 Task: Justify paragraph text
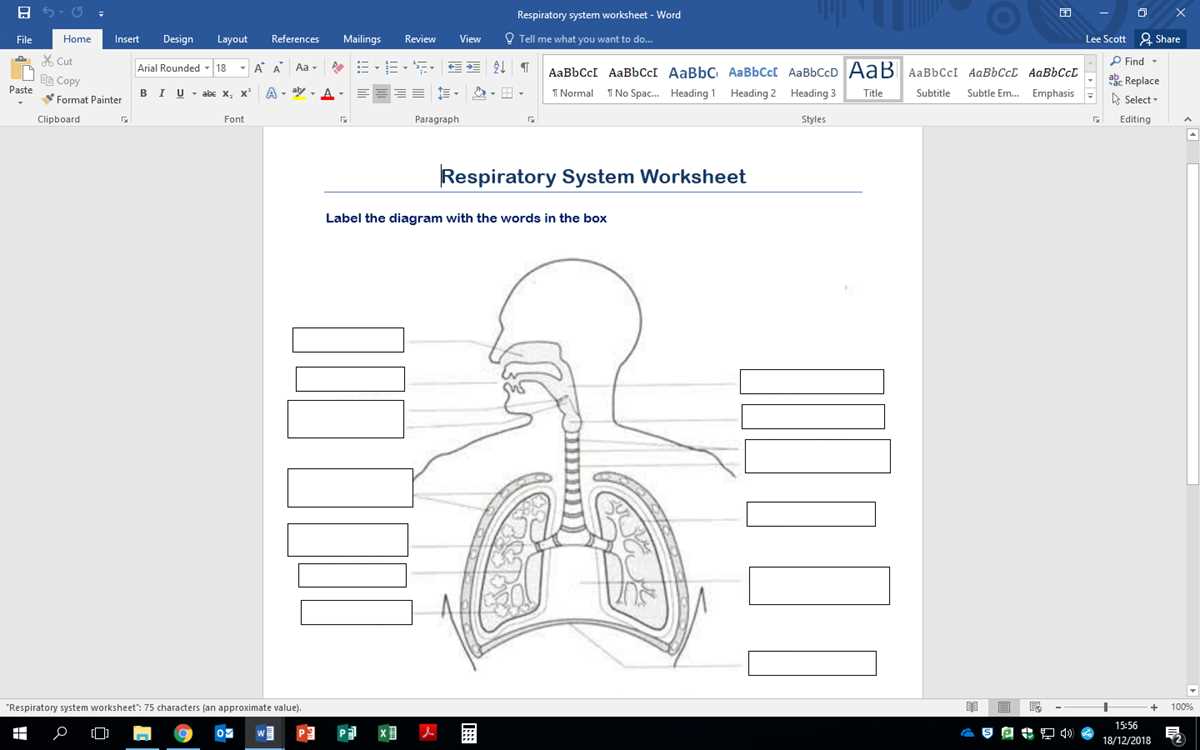point(418,93)
